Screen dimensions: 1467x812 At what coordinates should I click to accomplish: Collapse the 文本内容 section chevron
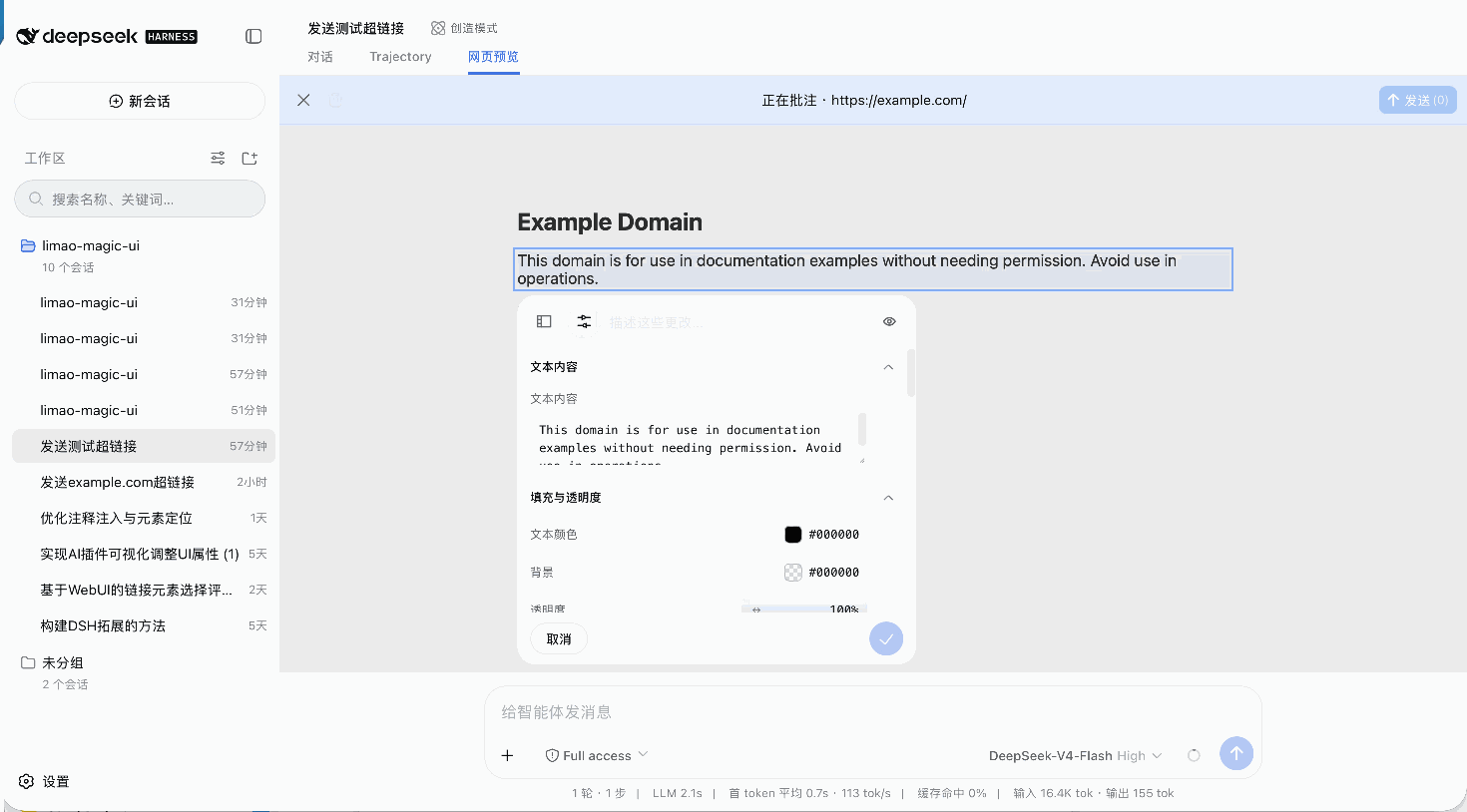[x=888, y=367]
